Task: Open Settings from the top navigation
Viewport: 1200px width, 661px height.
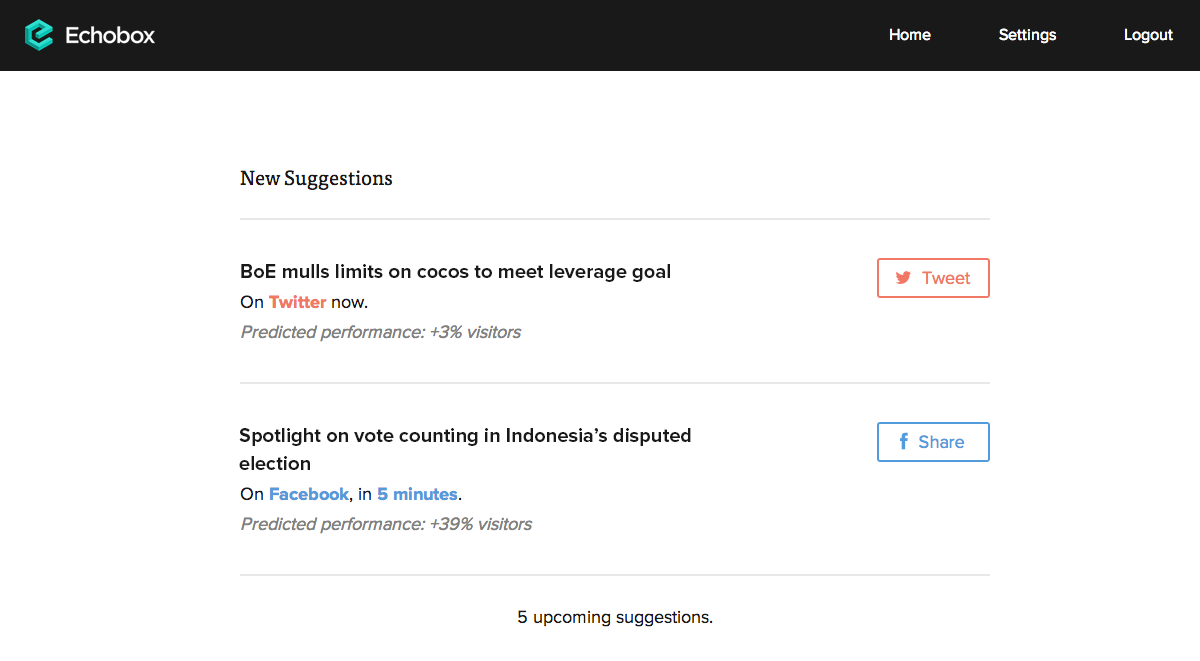Action: click(1027, 35)
